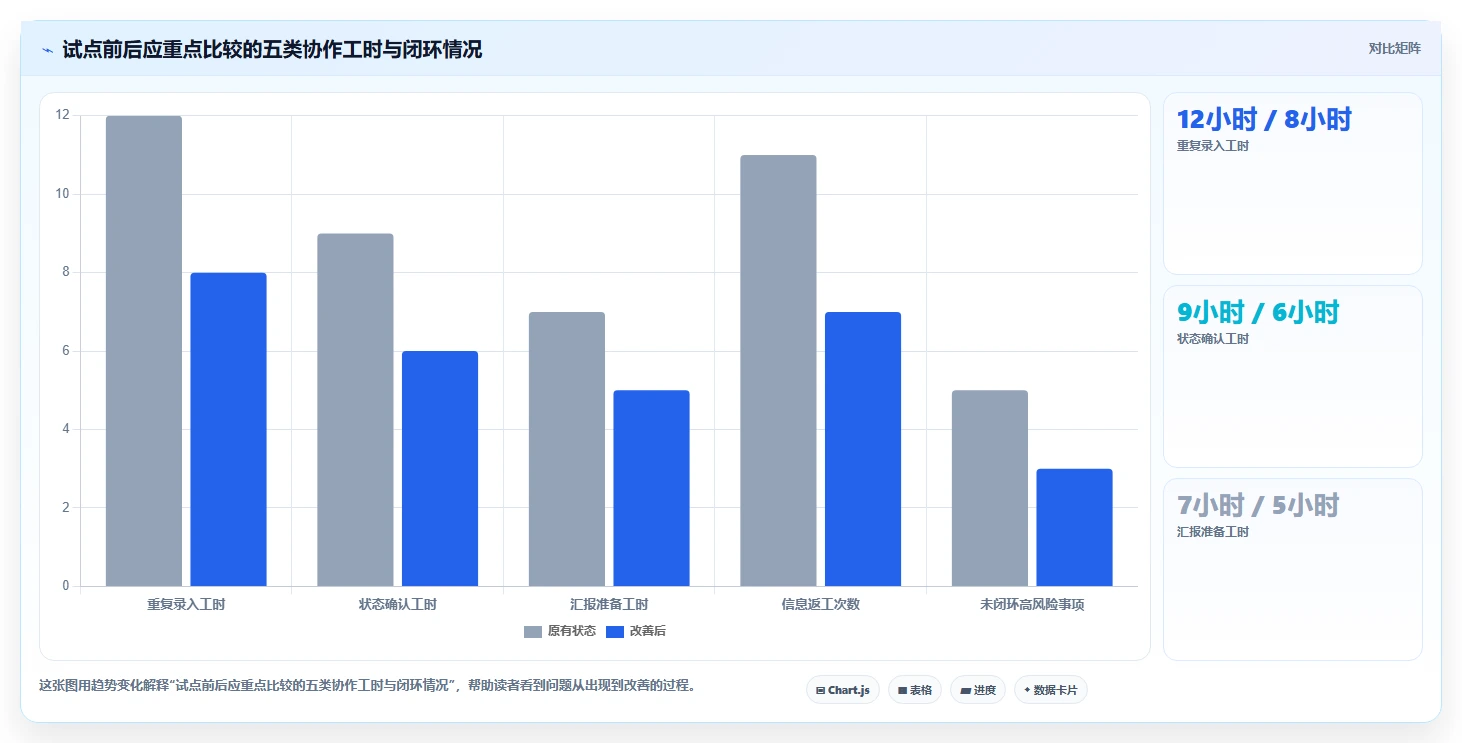Click the y-axis value 2
The width and height of the screenshot is (1462, 743).
point(66,507)
